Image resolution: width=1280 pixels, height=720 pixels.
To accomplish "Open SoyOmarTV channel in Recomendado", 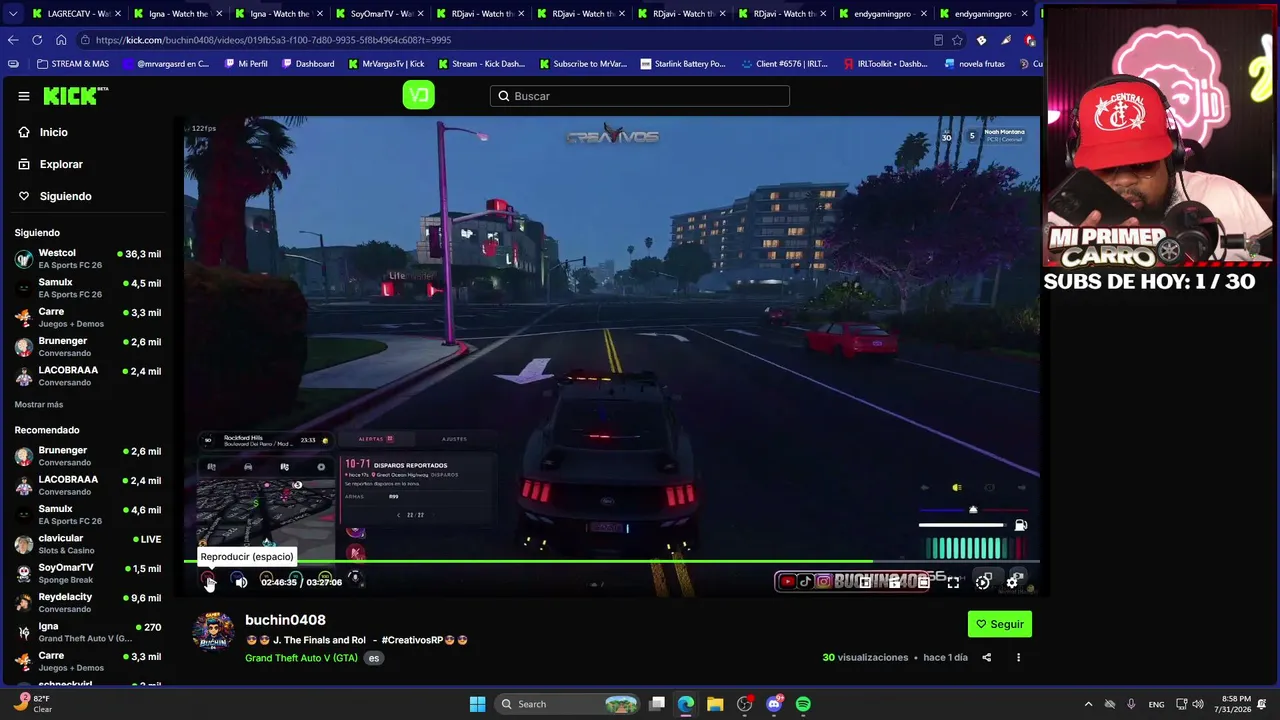I will click(x=88, y=573).
